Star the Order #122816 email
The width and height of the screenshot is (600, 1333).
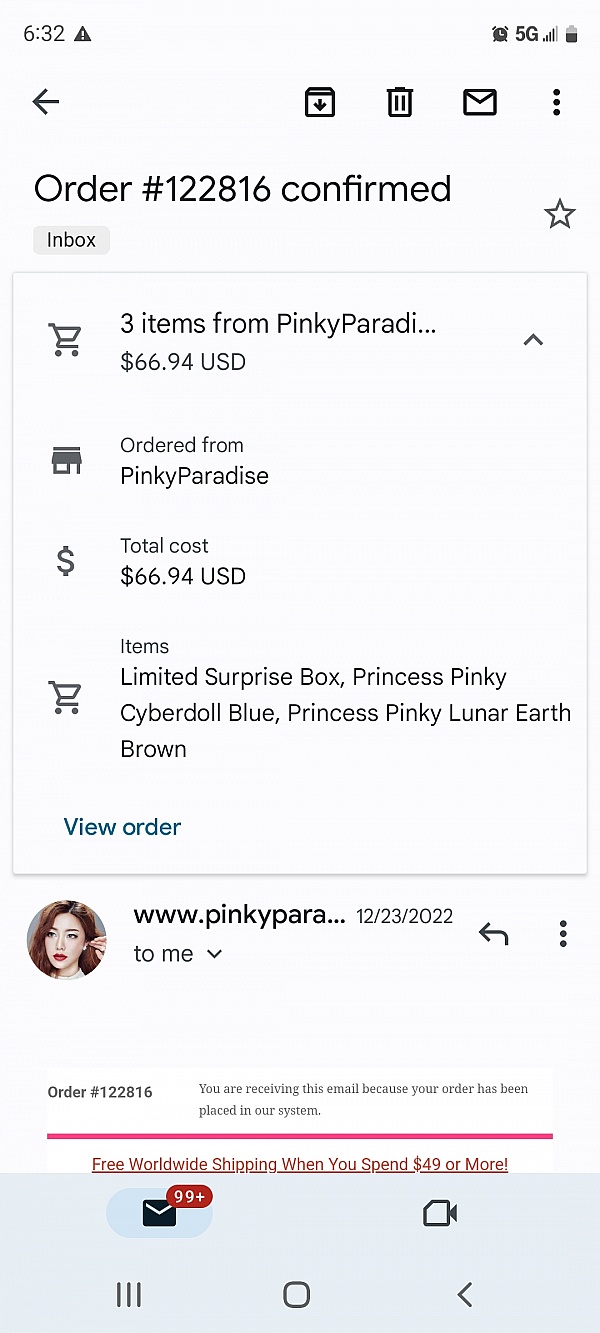(559, 214)
